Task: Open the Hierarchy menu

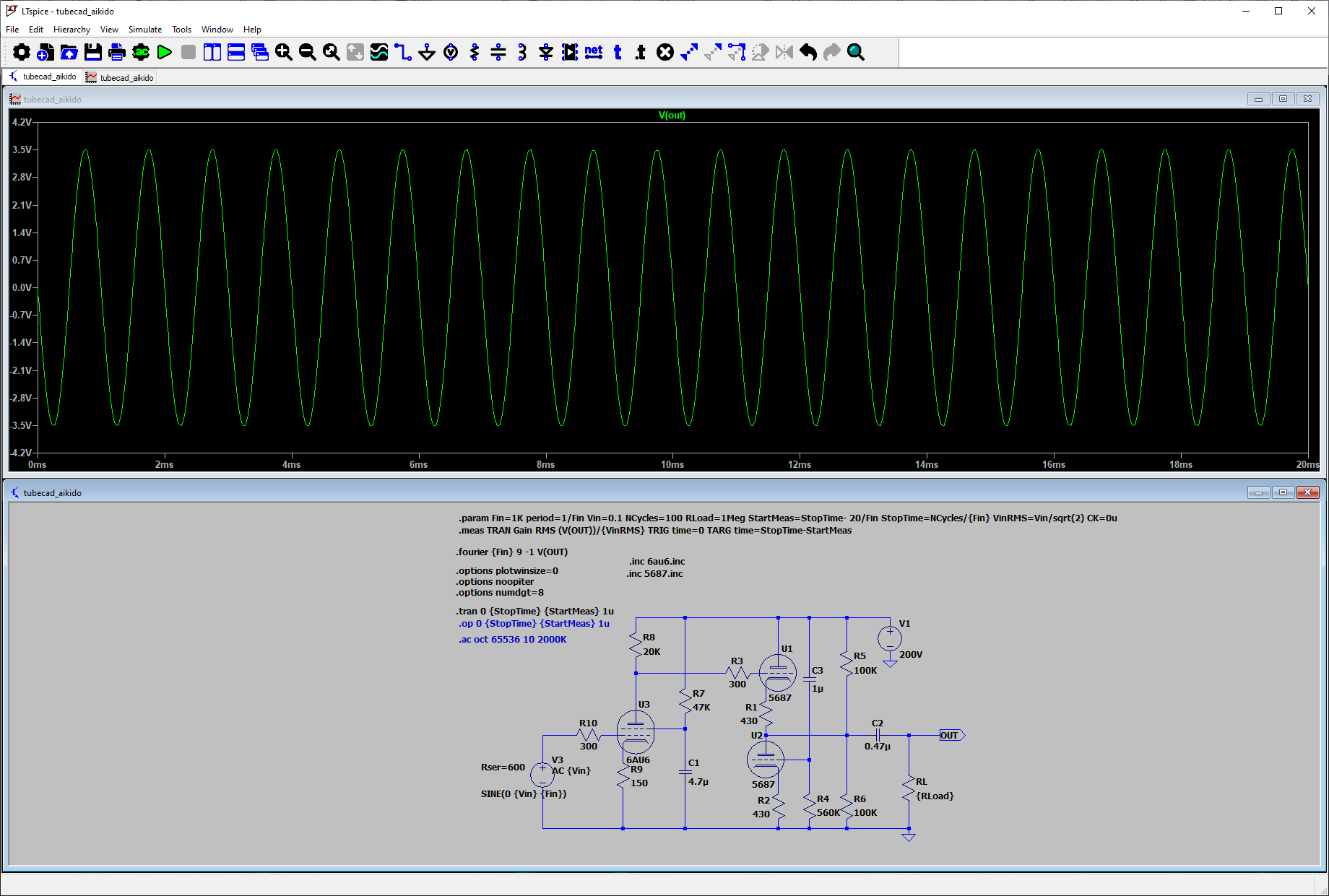Action: click(x=72, y=30)
